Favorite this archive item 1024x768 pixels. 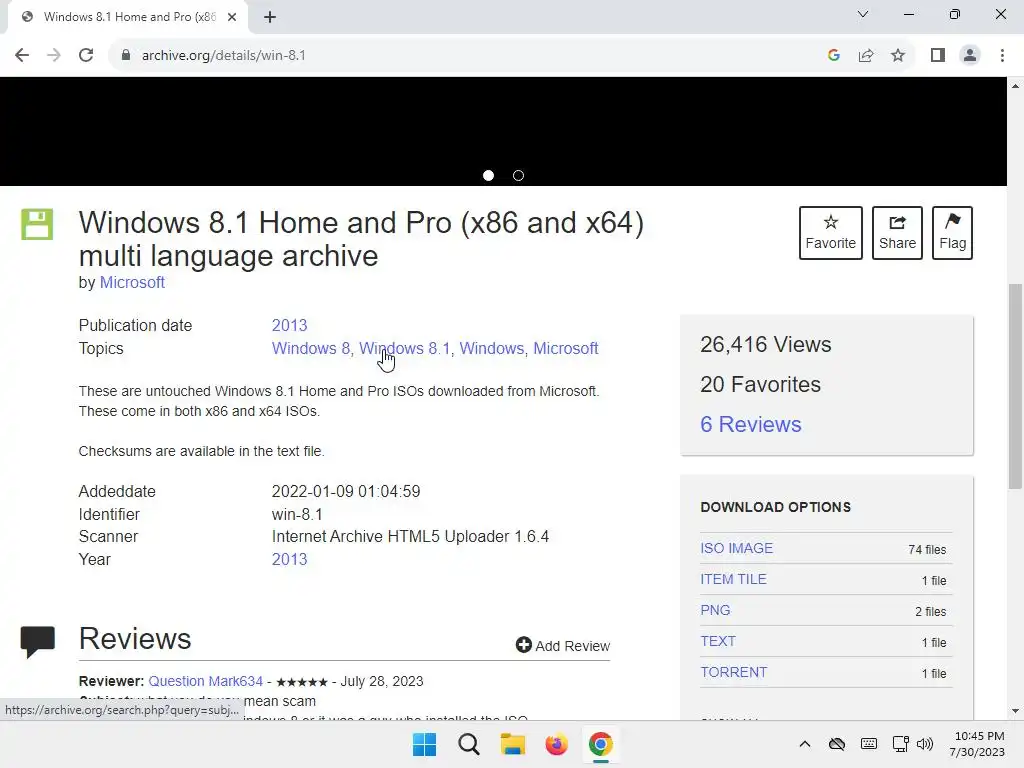831,233
